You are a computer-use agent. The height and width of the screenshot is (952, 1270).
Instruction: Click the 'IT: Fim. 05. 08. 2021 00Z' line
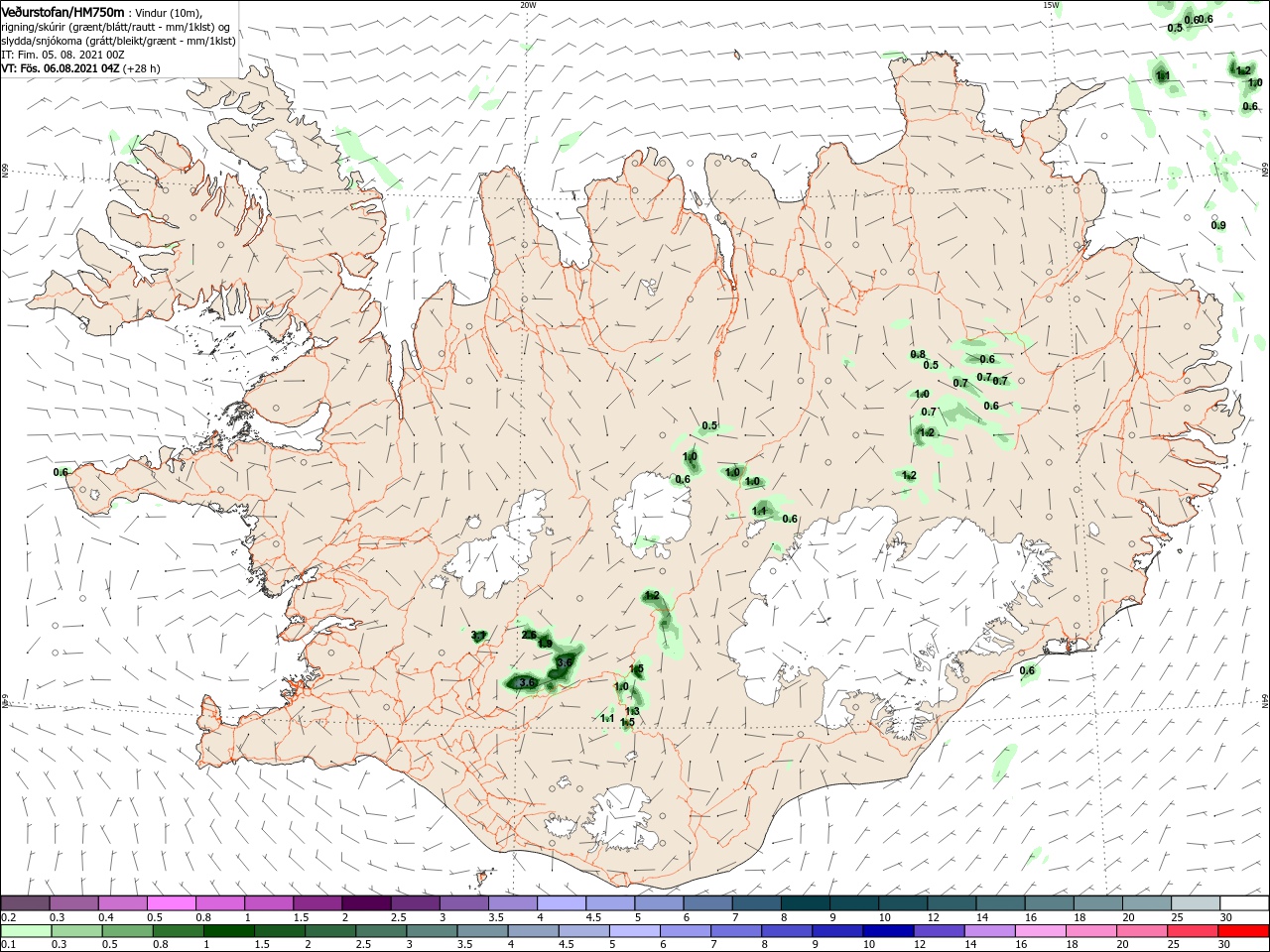tap(63, 55)
